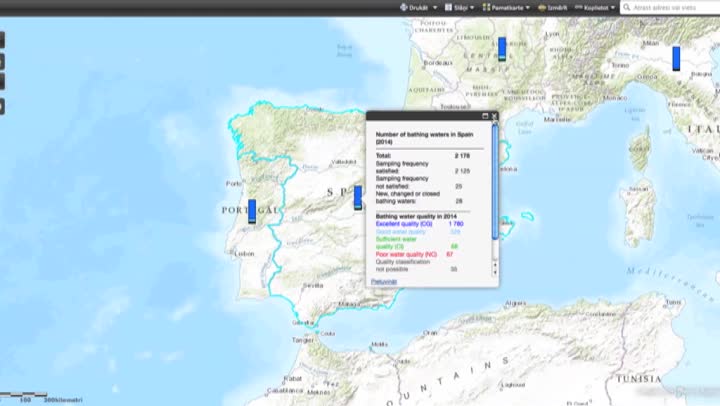Click the Pietuvināt link in the popup
720x406 pixels.
point(384,282)
